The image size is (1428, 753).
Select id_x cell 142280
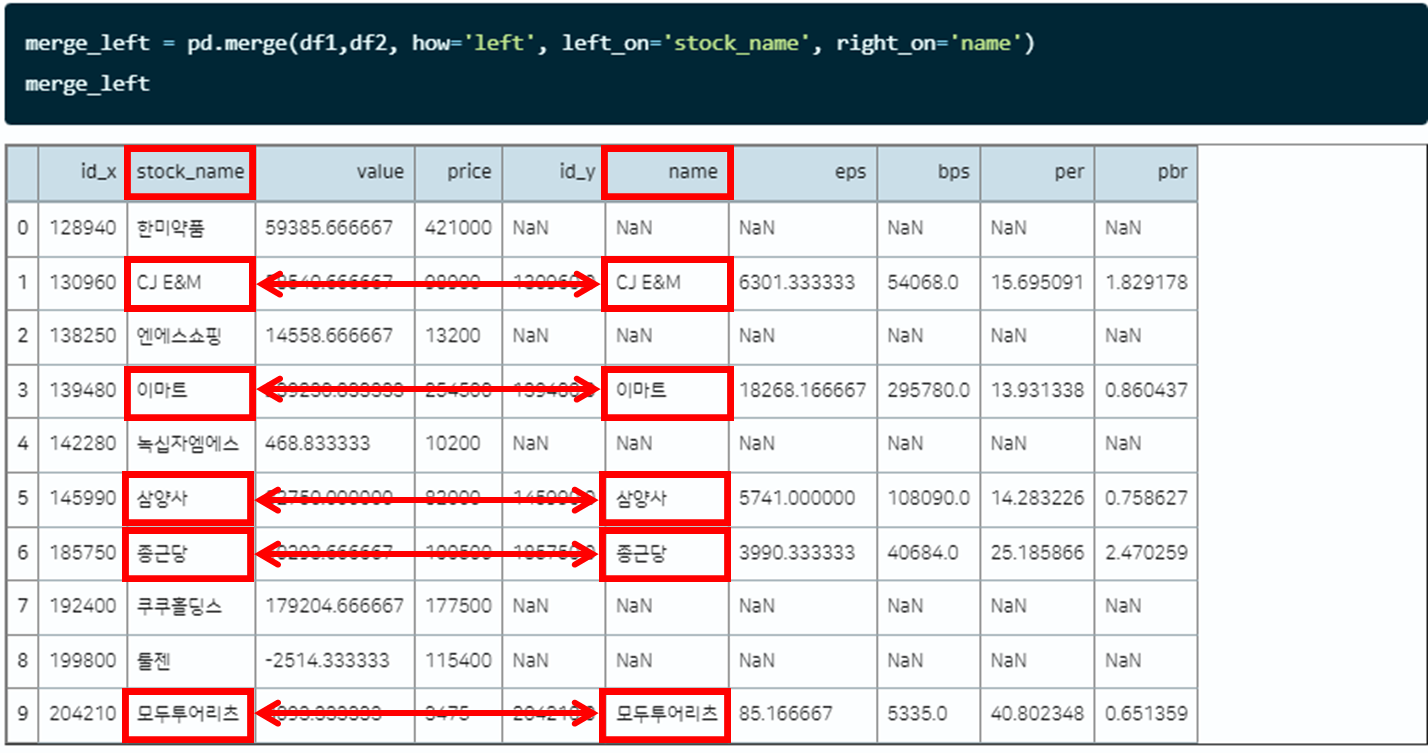click(x=82, y=444)
